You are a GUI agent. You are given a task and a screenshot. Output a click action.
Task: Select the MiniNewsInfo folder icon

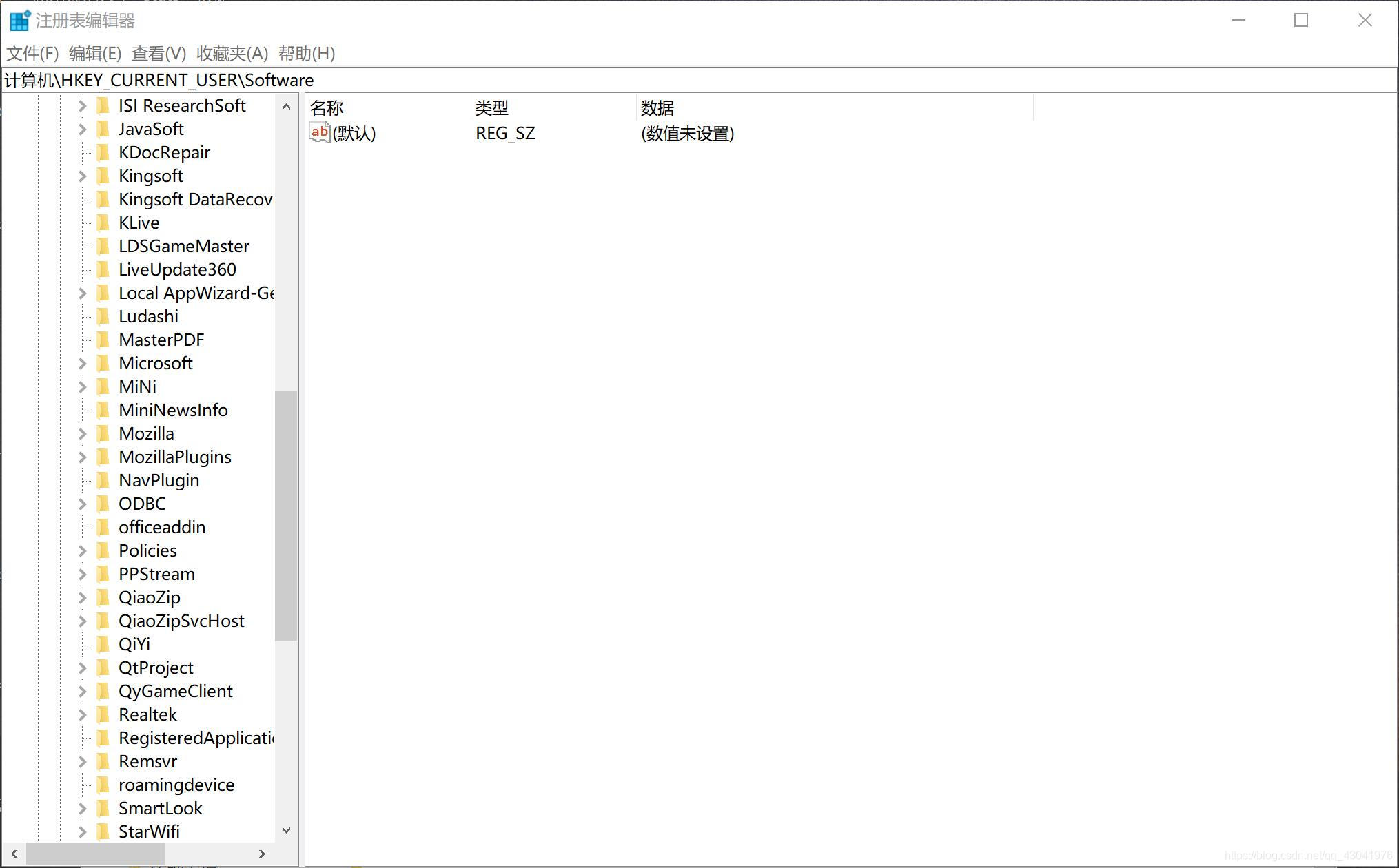[103, 411]
